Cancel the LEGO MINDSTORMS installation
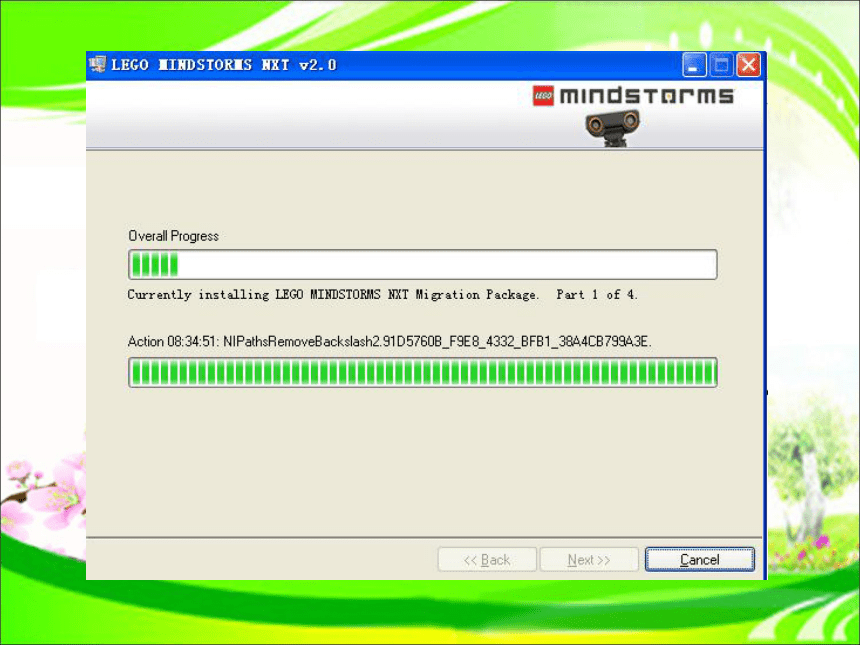Image resolution: width=860 pixels, height=645 pixels. 699,559
